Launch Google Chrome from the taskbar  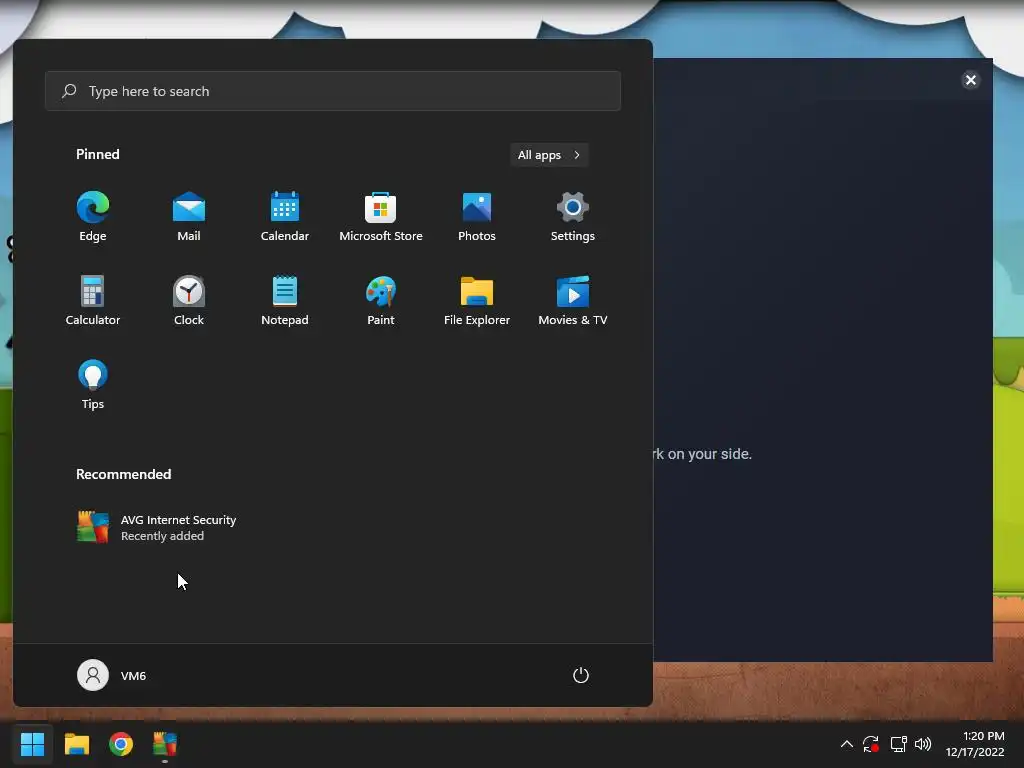[121, 744]
